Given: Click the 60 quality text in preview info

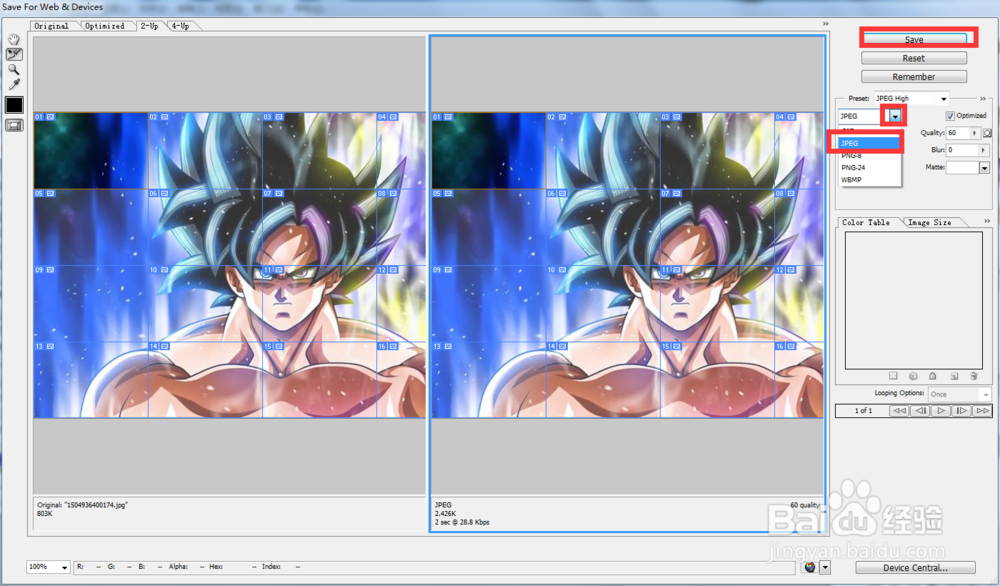Looking at the screenshot, I should coord(805,505).
